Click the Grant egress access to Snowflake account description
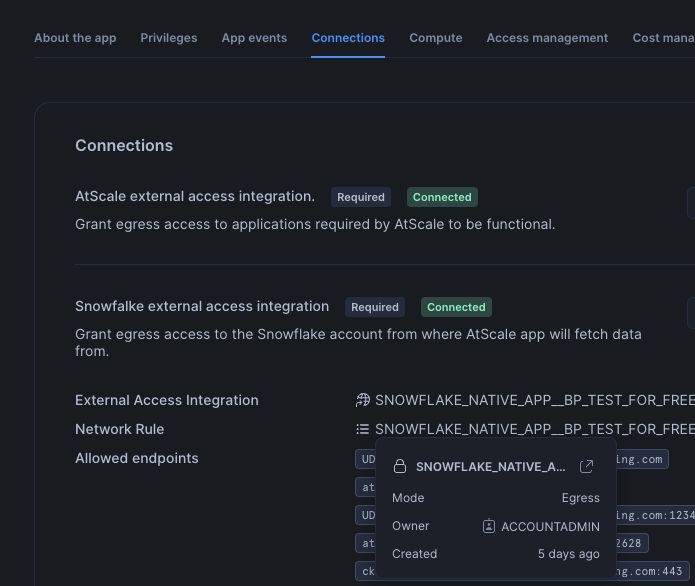Image resolution: width=695 pixels, height=586 pixels. 359,343
